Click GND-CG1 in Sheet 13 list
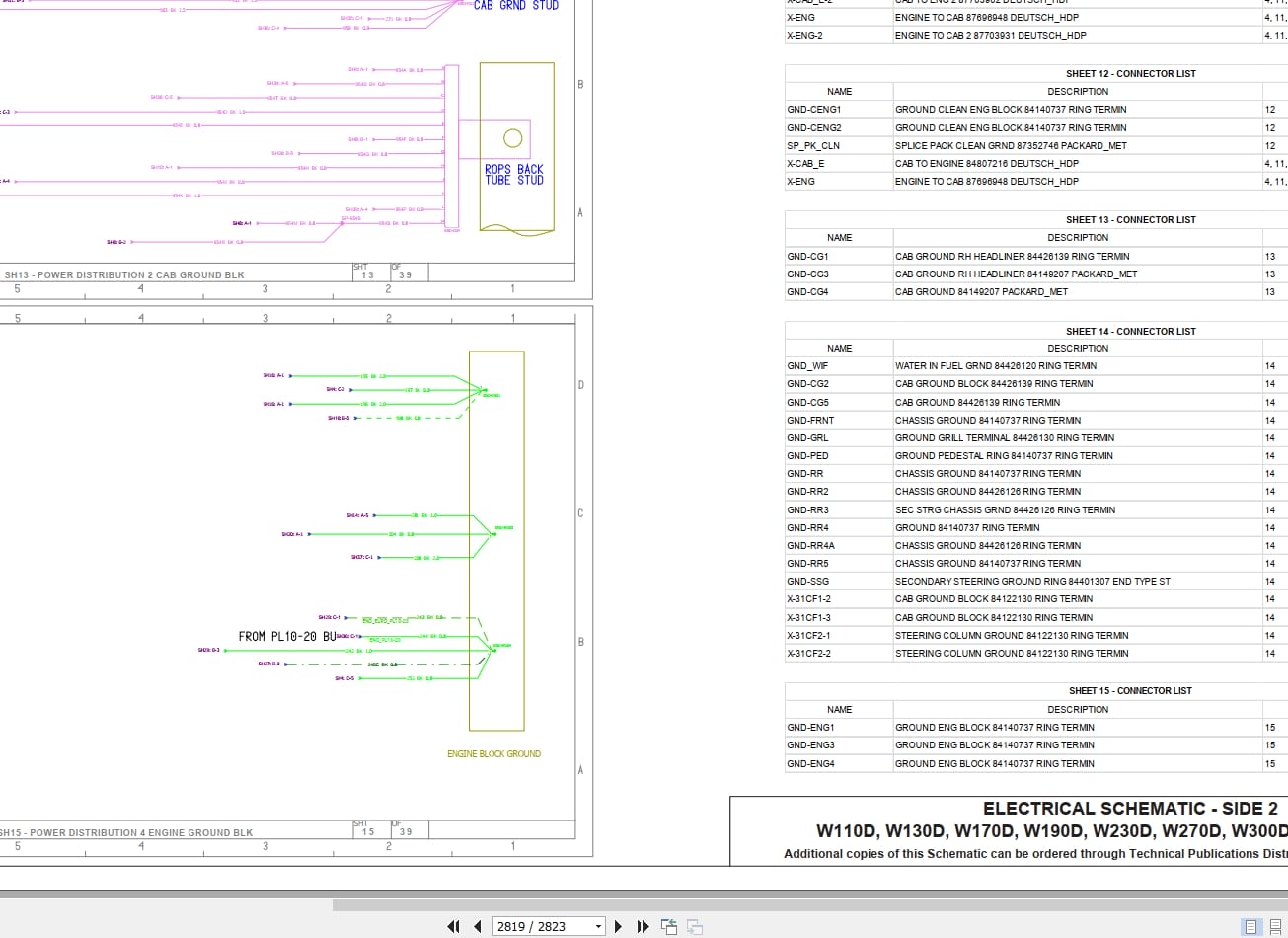This screenshot has width=1288, height=938. click(x=807, y=256)
